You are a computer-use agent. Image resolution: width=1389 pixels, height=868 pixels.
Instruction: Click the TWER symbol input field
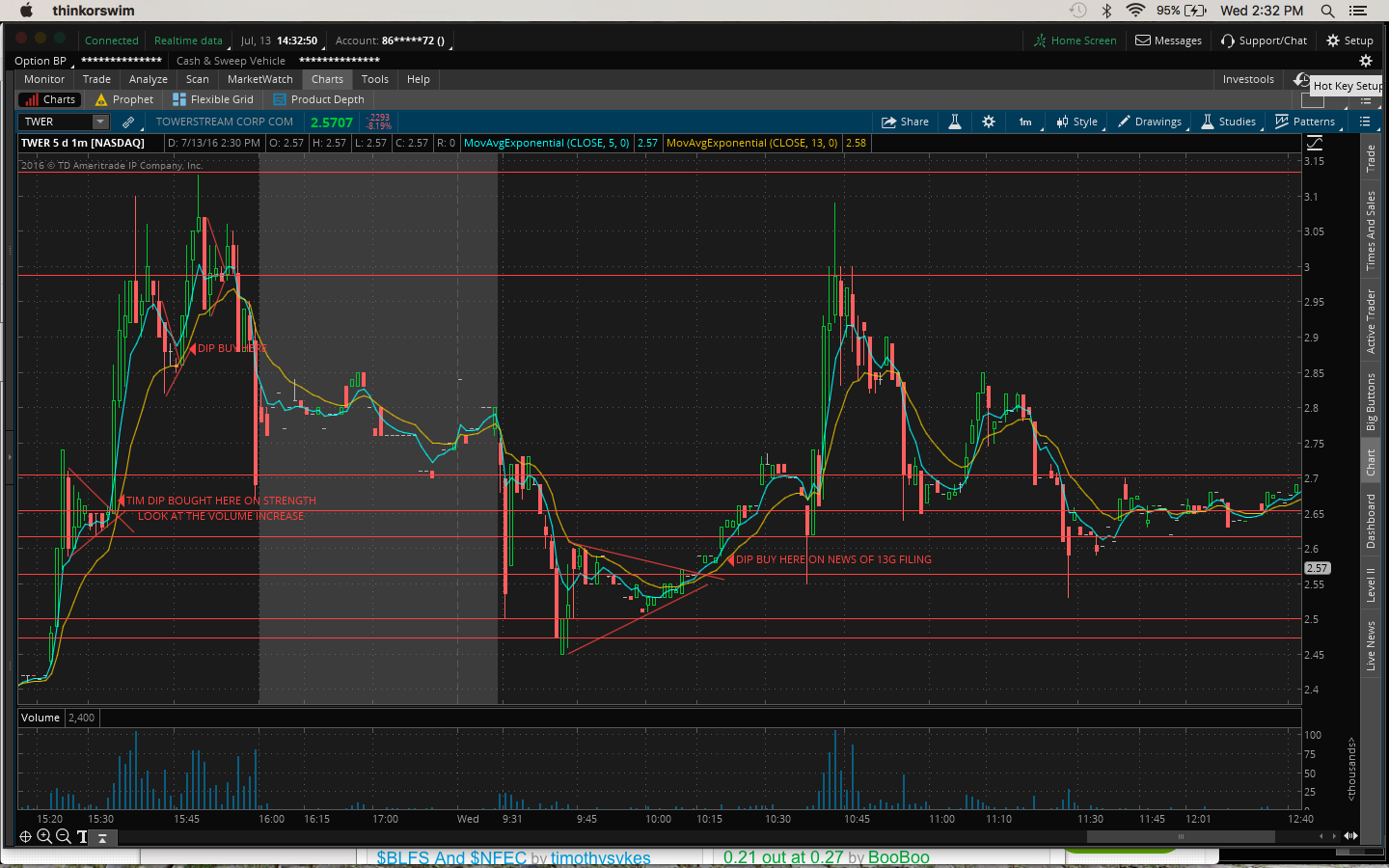tap(55, 122)
